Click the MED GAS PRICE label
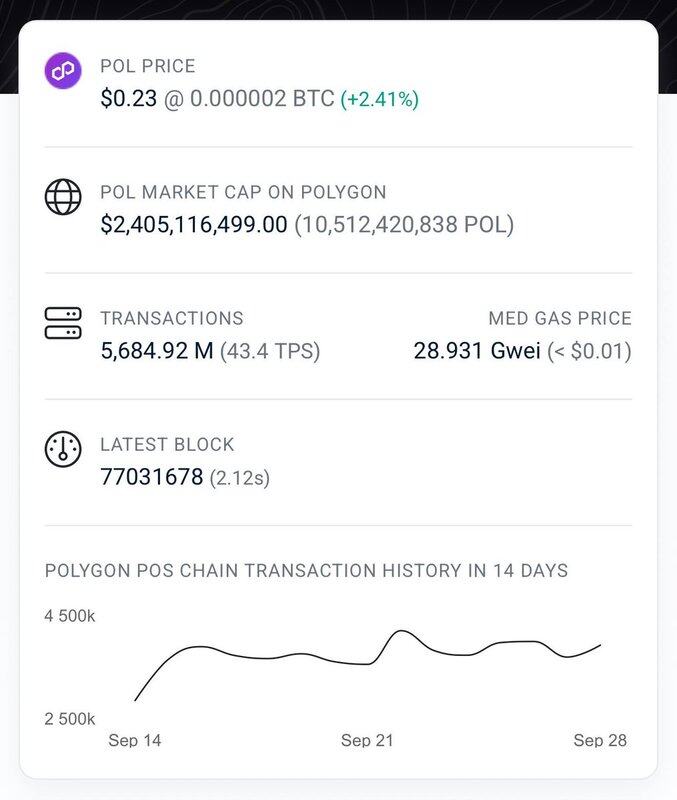677x800 pixels. (560, 318)
